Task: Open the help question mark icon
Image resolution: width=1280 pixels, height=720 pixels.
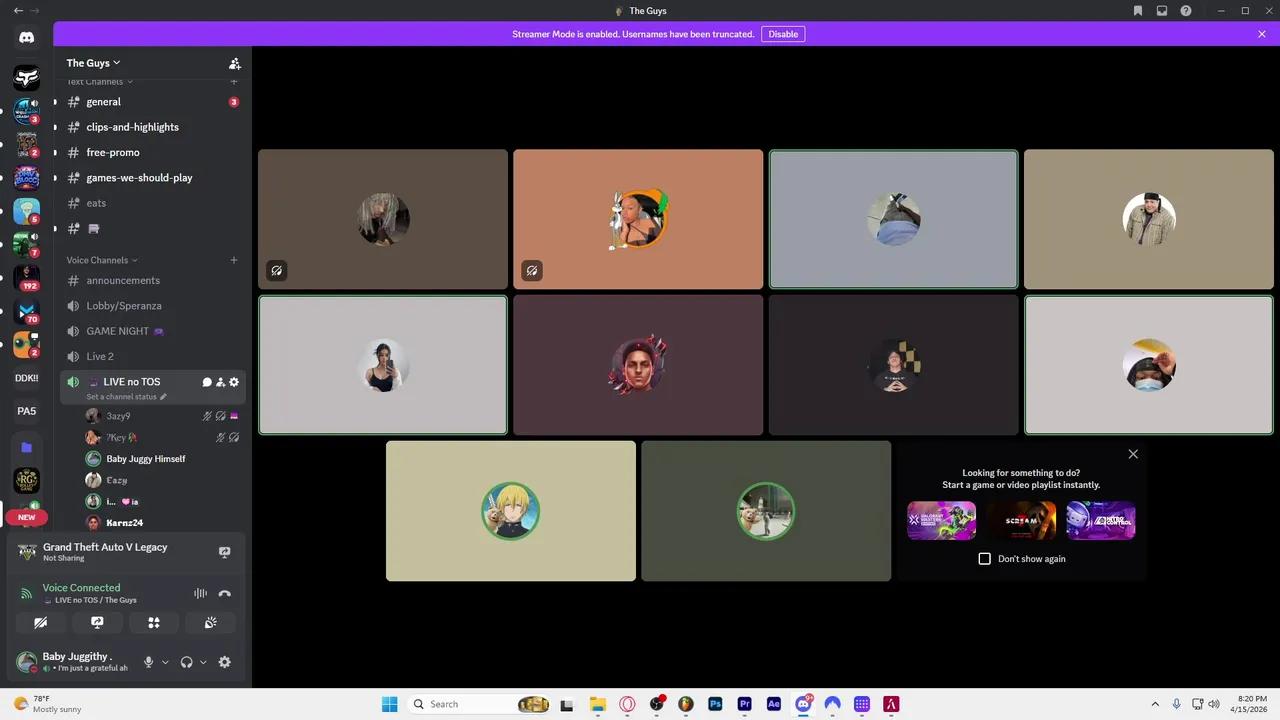Action: pos(1186,11)
